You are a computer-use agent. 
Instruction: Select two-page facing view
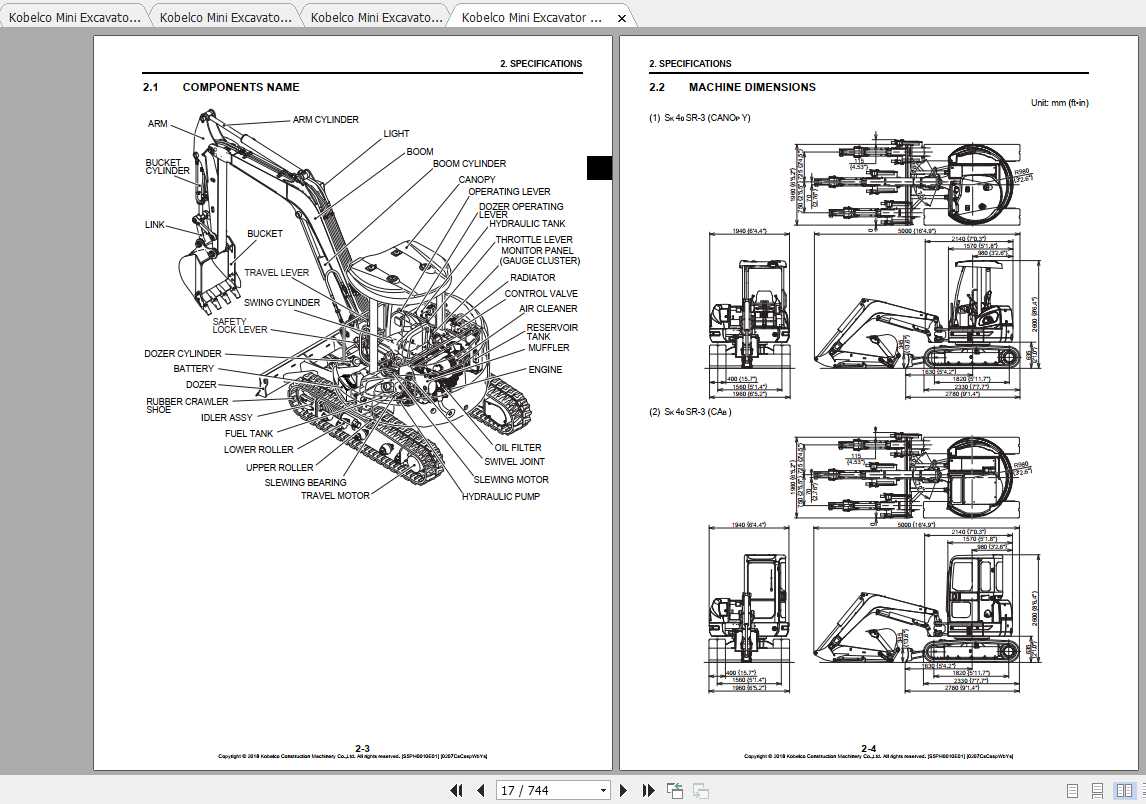pyautogui.click(x=1123, y=790)
